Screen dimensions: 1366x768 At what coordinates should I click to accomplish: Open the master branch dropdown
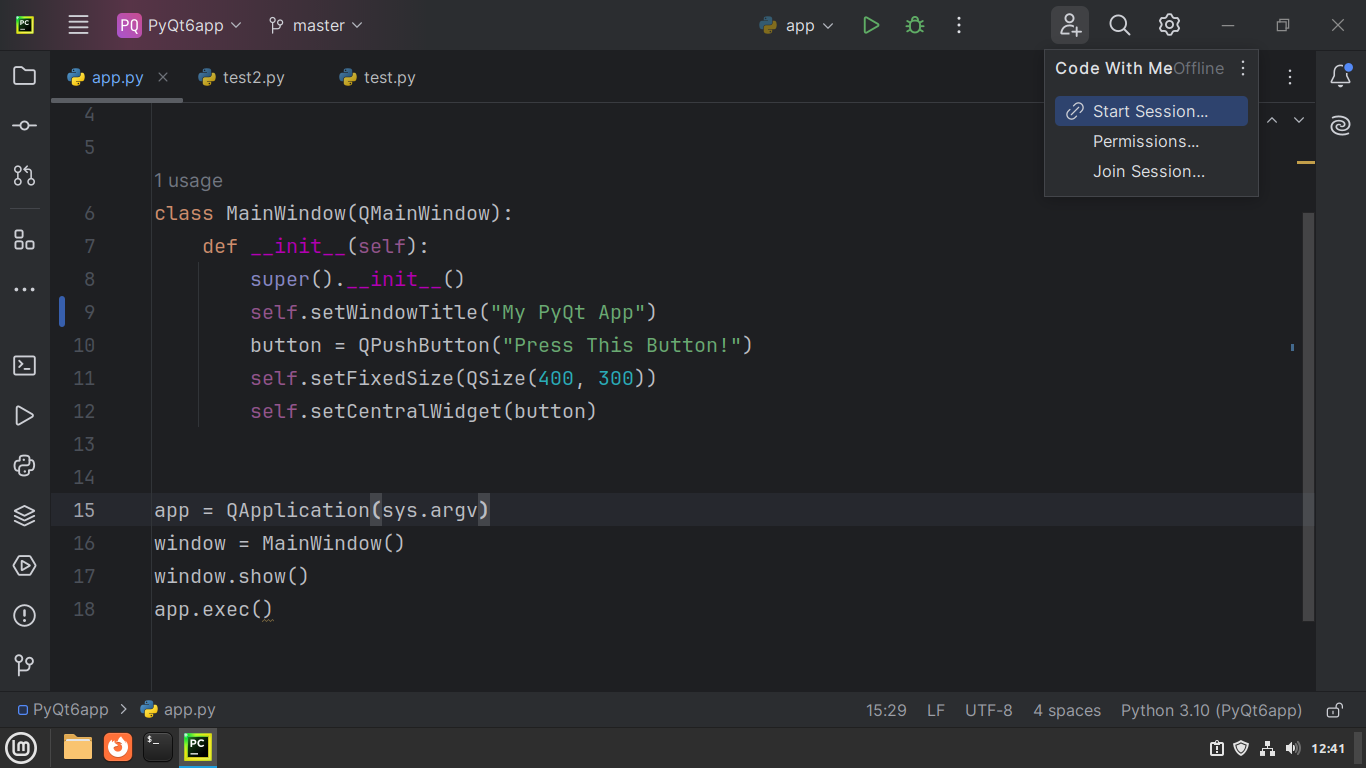coord(316,25)
